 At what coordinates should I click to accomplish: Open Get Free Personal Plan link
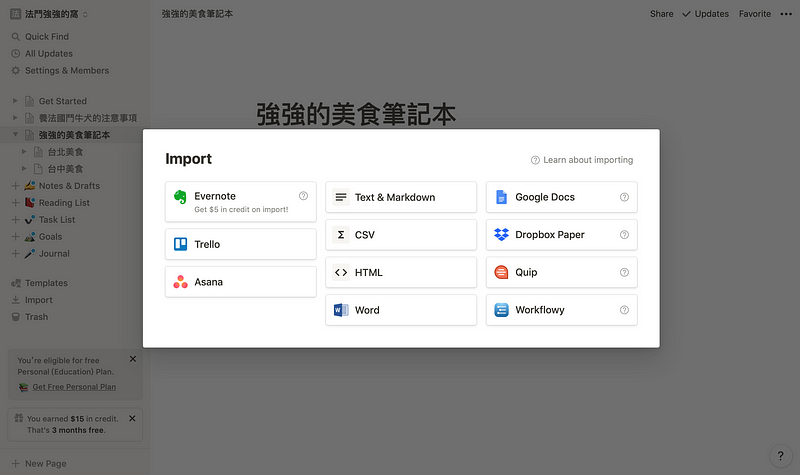74,387
